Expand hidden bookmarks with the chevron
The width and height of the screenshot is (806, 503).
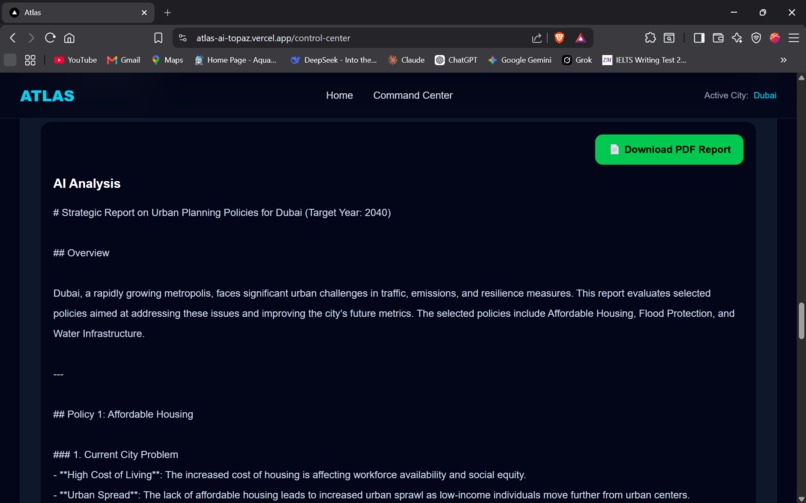click(783, 60)
